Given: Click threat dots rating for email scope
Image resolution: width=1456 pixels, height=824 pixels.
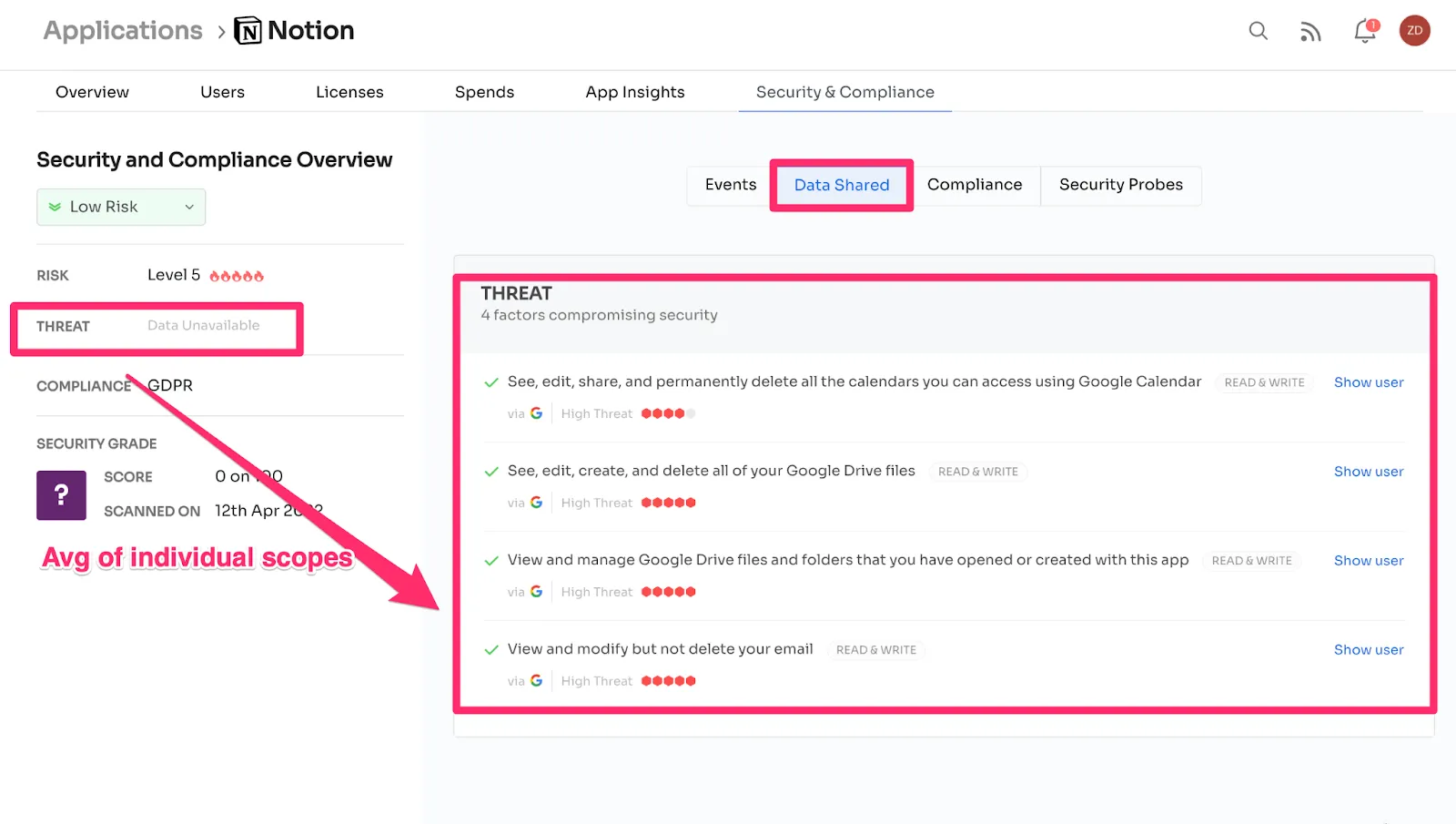Looking at the screenshot, I should click(668, 681).
